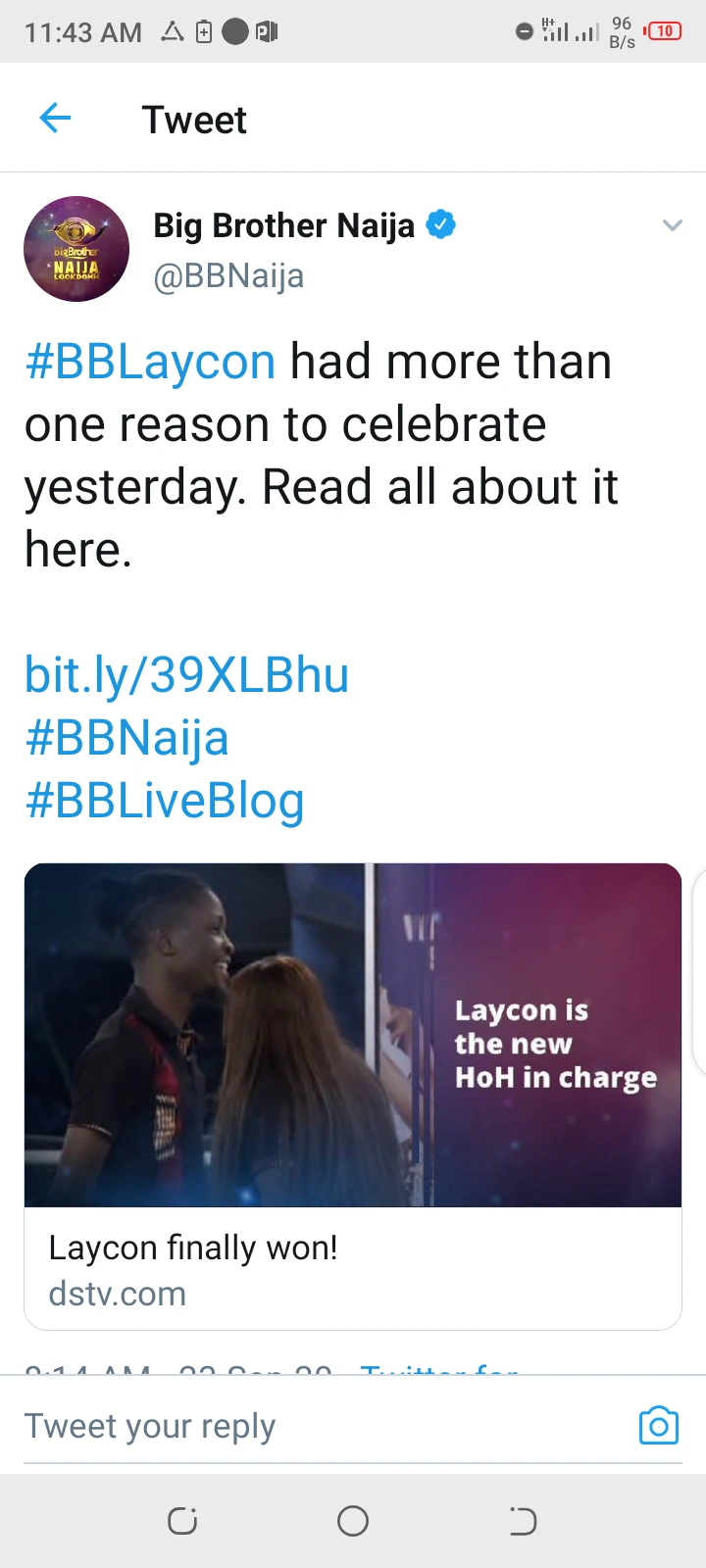Tap the back arrow in header
This screenshot has height=1568, width=706.
pos(55,119)
